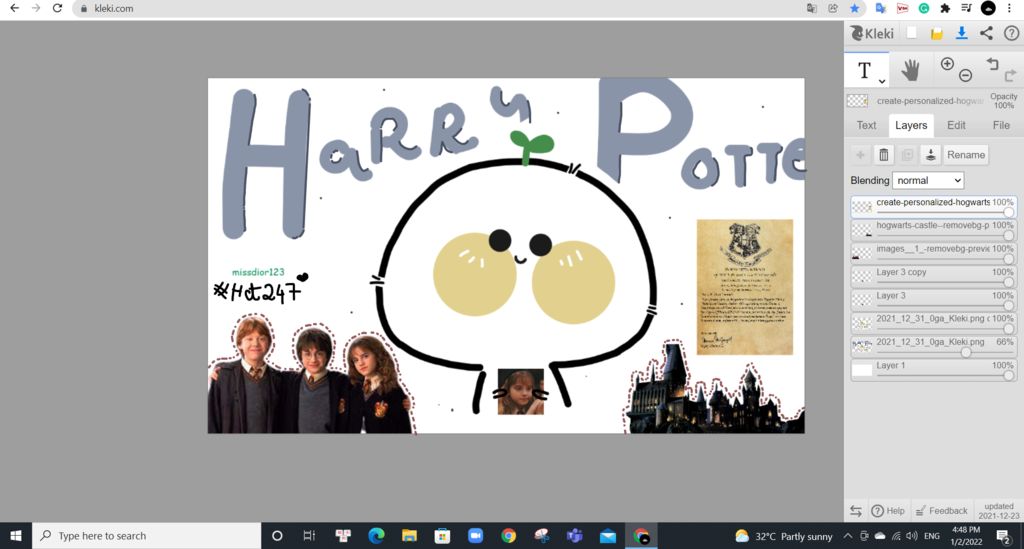This screenshot has width=1024, height=549.
Task: Click opacity slider of 66% Kleki.png layer
Action: pos(944,353)
